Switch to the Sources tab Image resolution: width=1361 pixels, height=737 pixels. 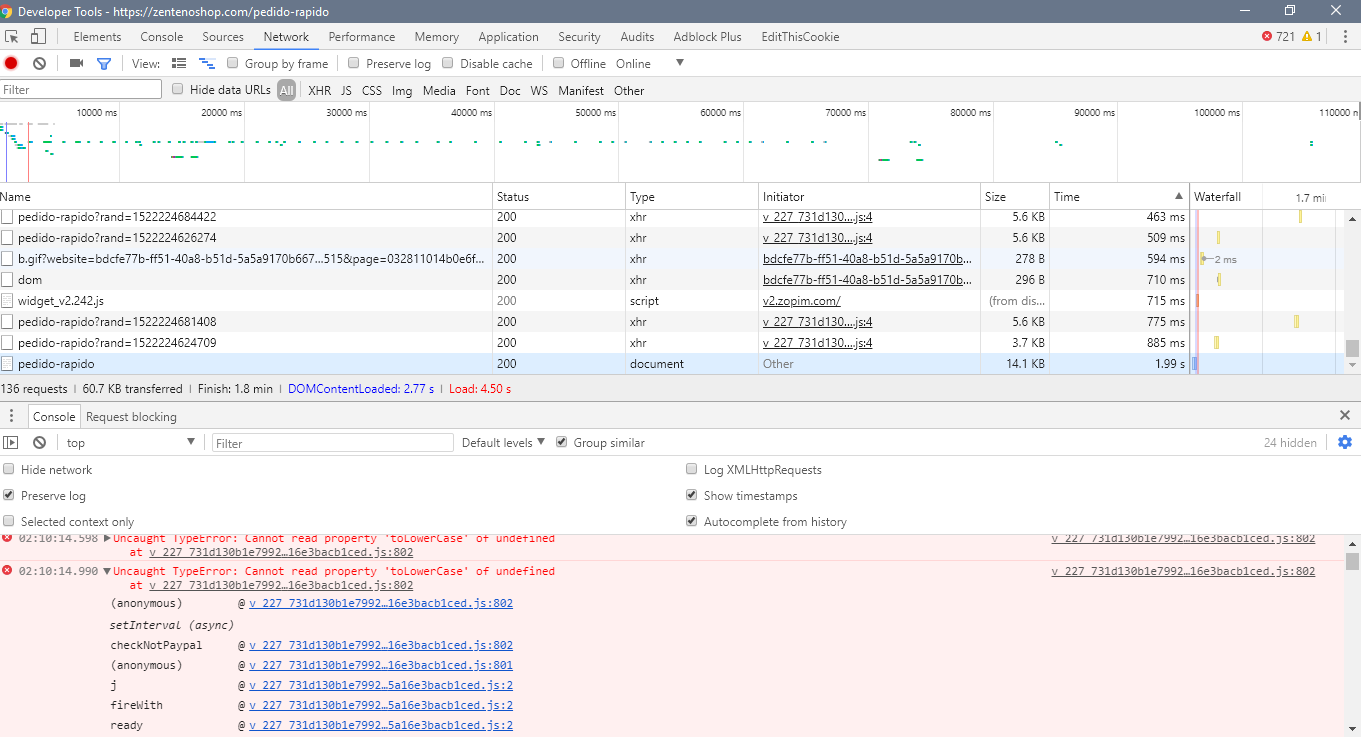(x=223, y=37)
